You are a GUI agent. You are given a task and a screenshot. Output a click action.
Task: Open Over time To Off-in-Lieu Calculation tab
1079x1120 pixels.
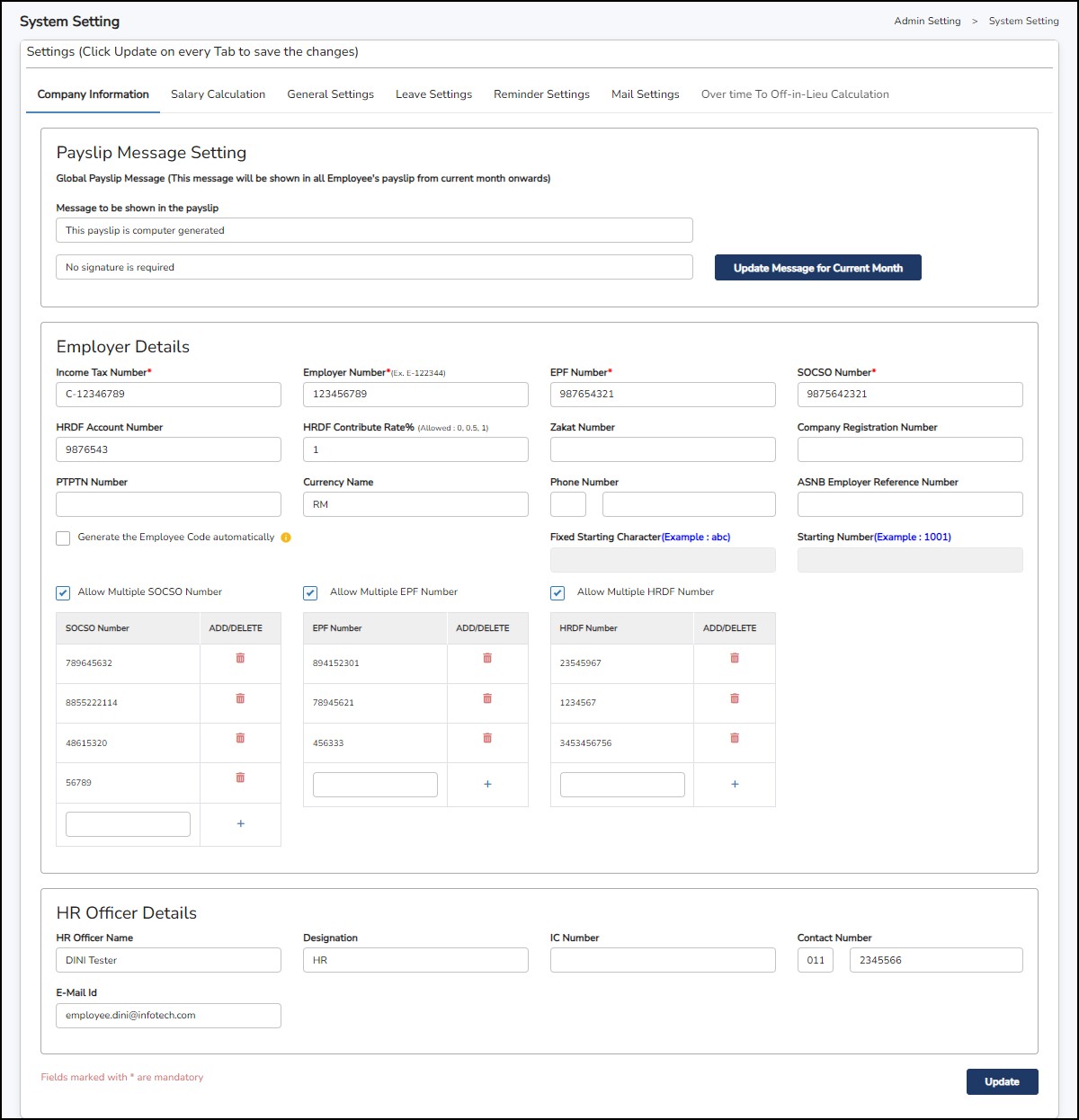(795, 94)
